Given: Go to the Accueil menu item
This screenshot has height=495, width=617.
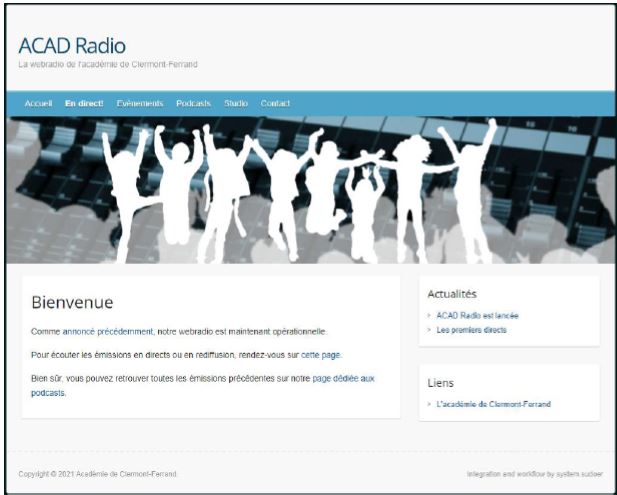Looking at the screenshot, I should [38, 103].
